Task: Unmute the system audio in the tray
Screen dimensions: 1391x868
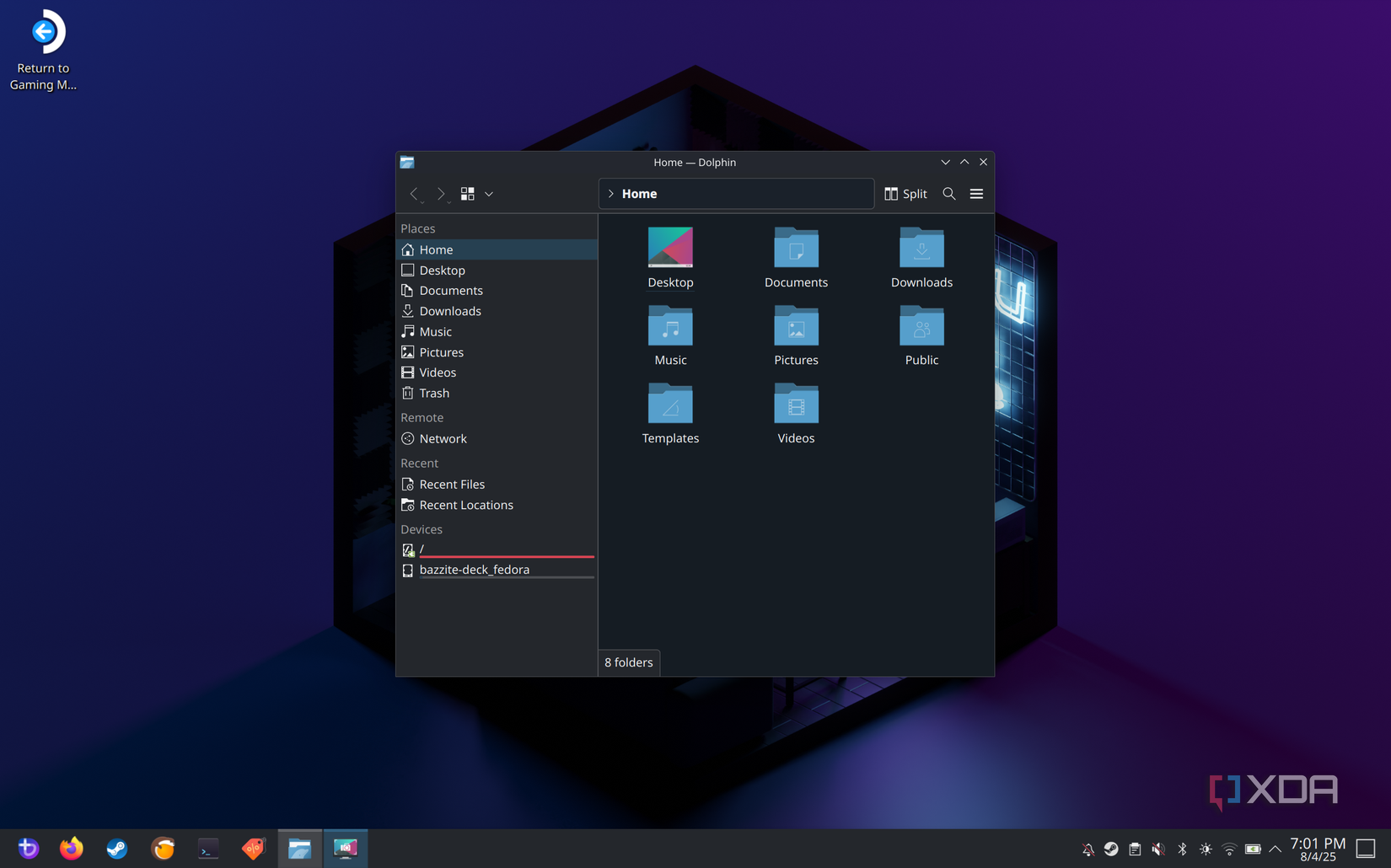Action: tap(1158, 849)
